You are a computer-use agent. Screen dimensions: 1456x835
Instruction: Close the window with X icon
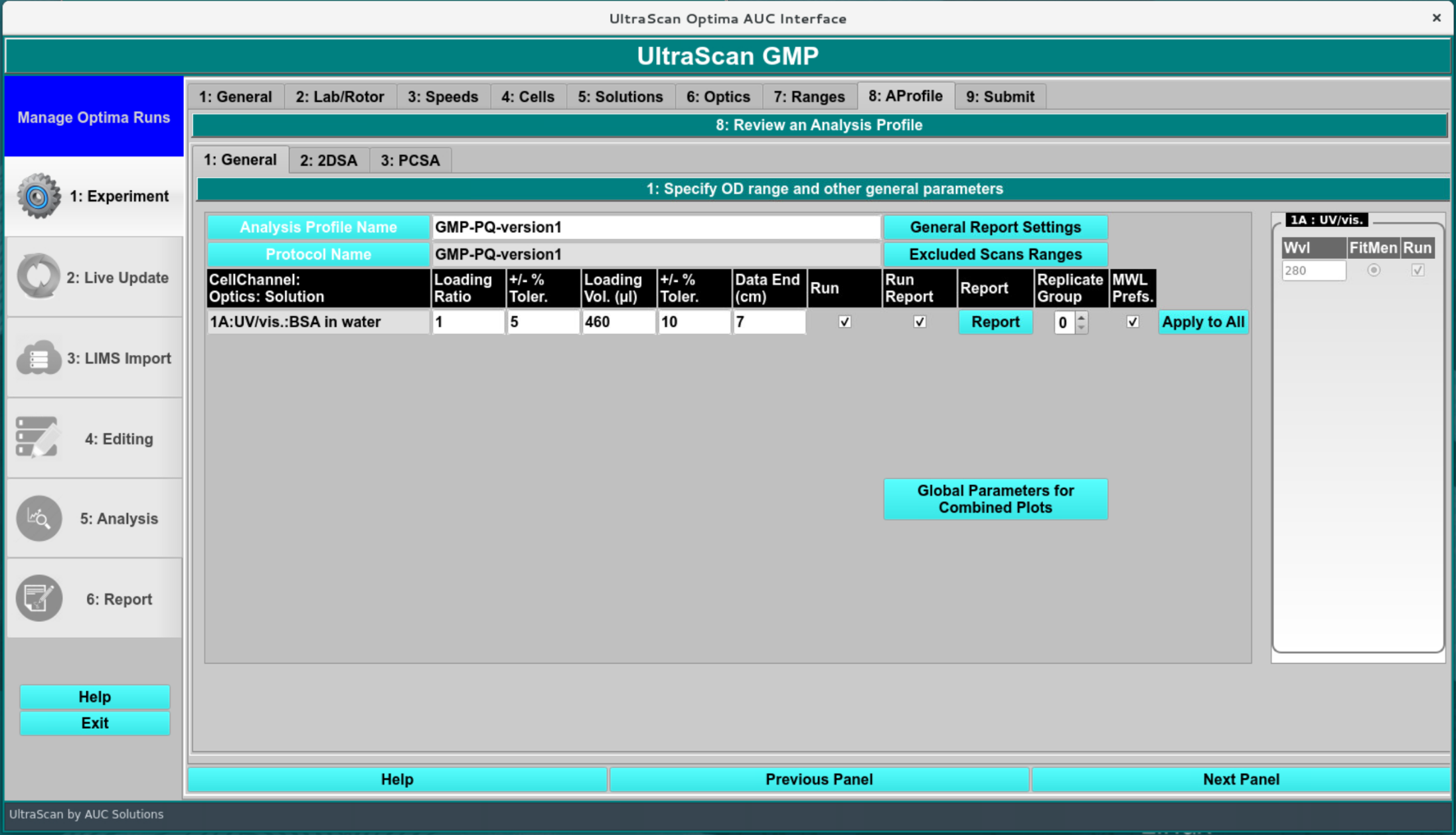(1436, 18)
